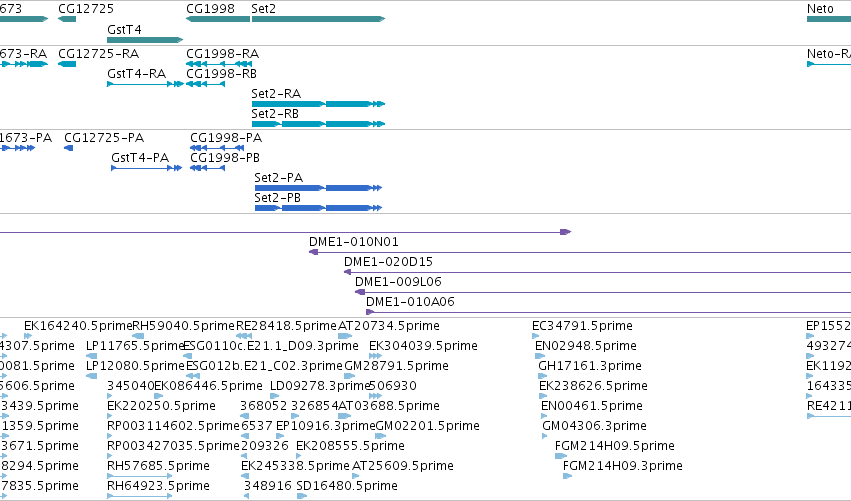Click EST GH17161.3prime
Viewport: 851px width, 501px height.
pyautogui.click(x=590, y=366)
